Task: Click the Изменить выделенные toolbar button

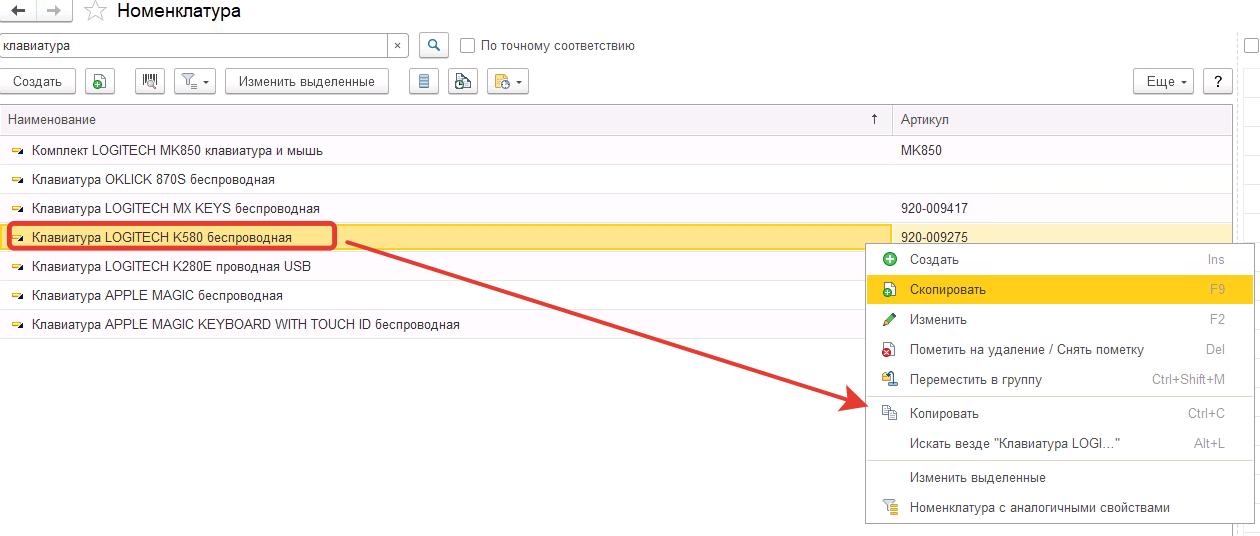Action: click(307, 82)
